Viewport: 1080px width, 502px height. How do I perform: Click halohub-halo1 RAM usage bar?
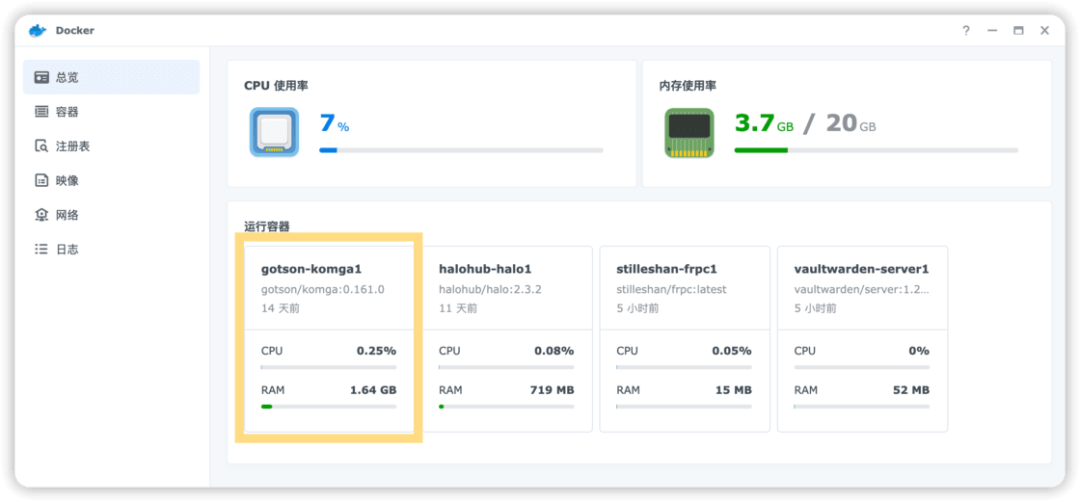(507, 406)
